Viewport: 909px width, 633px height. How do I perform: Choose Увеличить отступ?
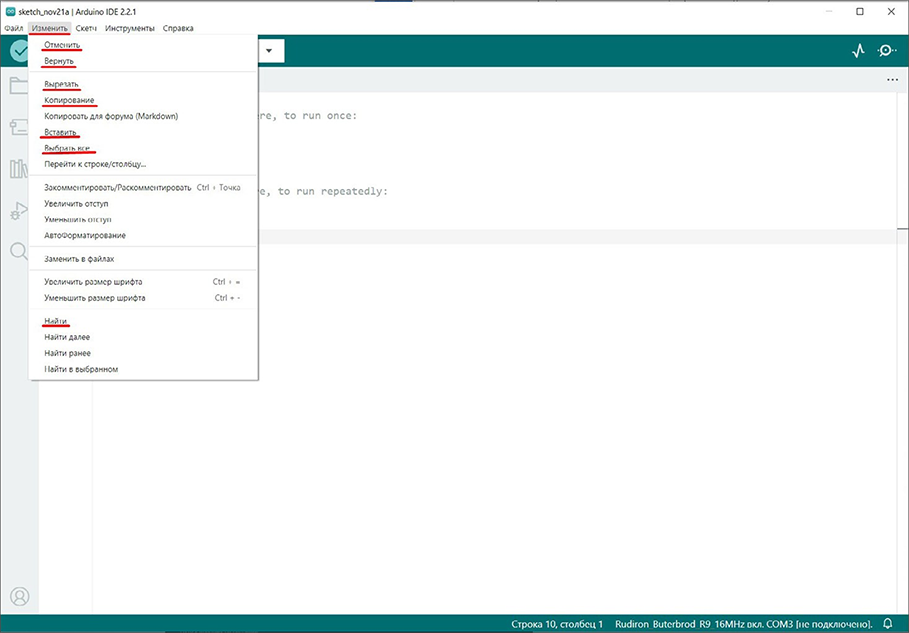(143, 203)
